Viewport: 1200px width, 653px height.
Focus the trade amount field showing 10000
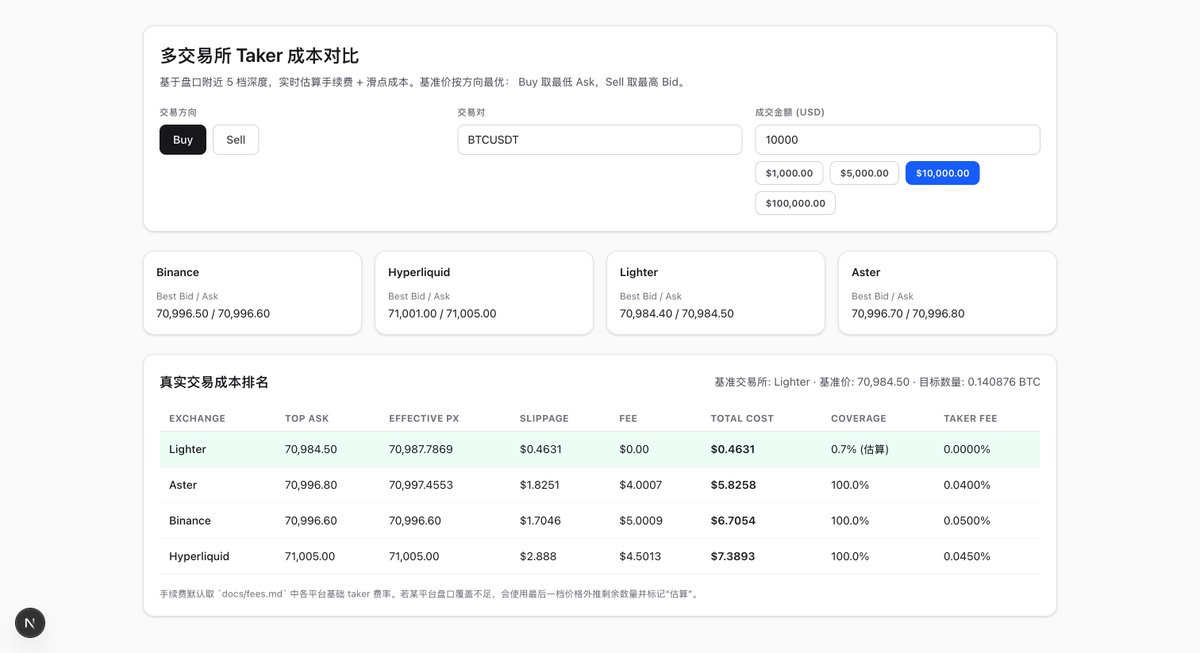(898, 140)
